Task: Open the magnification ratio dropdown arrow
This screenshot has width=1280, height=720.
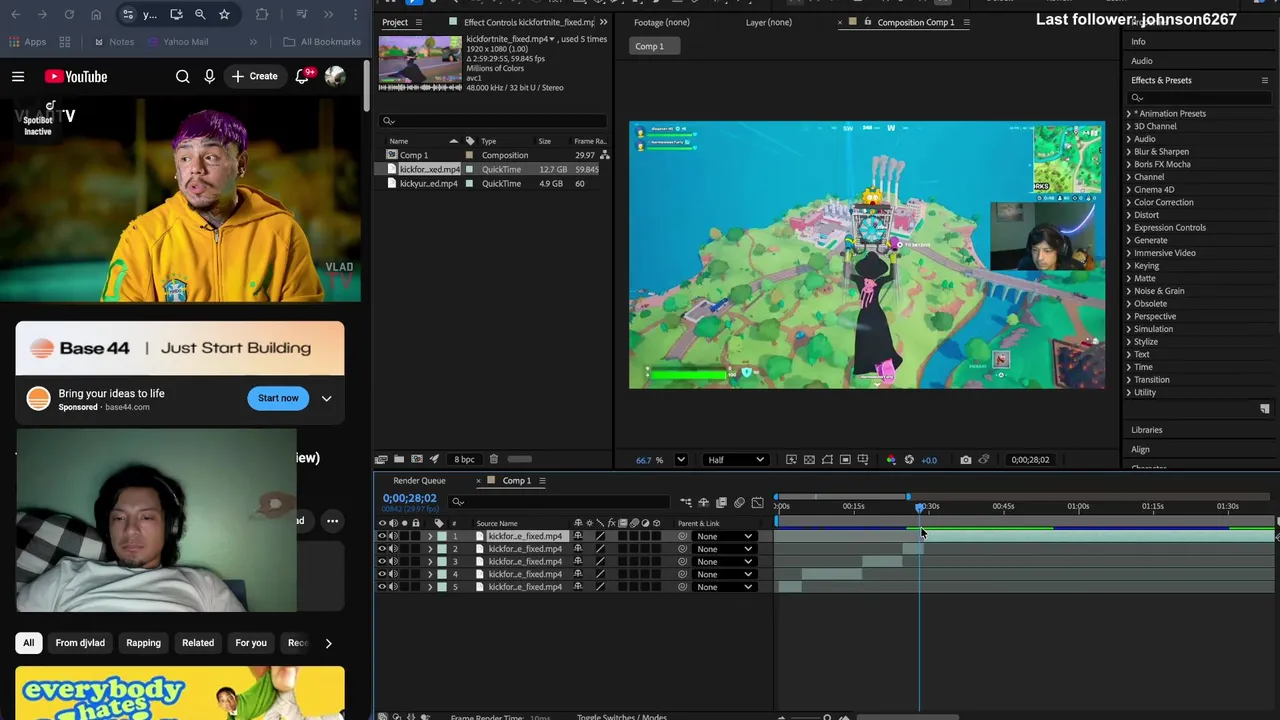Action: [681, 460]
